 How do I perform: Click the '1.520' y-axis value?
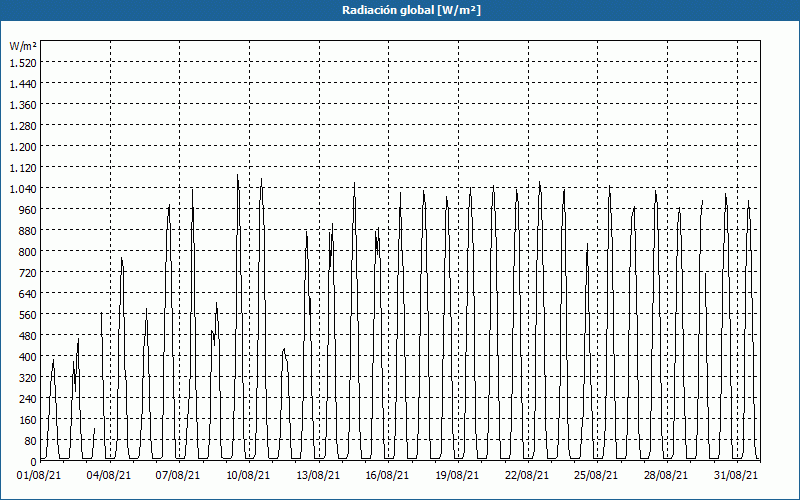click(x=23, y=63)
